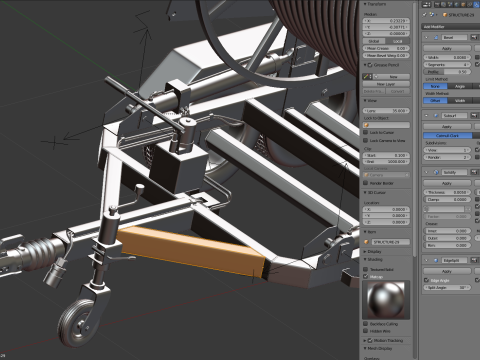The width and height of the screenshot is (480, 360).
Task: Open the Add Modifier dropdown
Action: [x=451, y=27]
